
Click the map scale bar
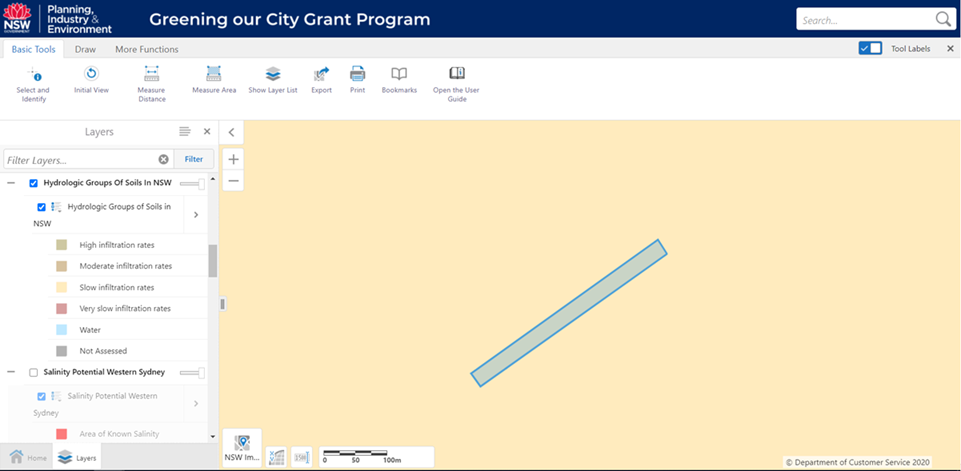(376, 457)
